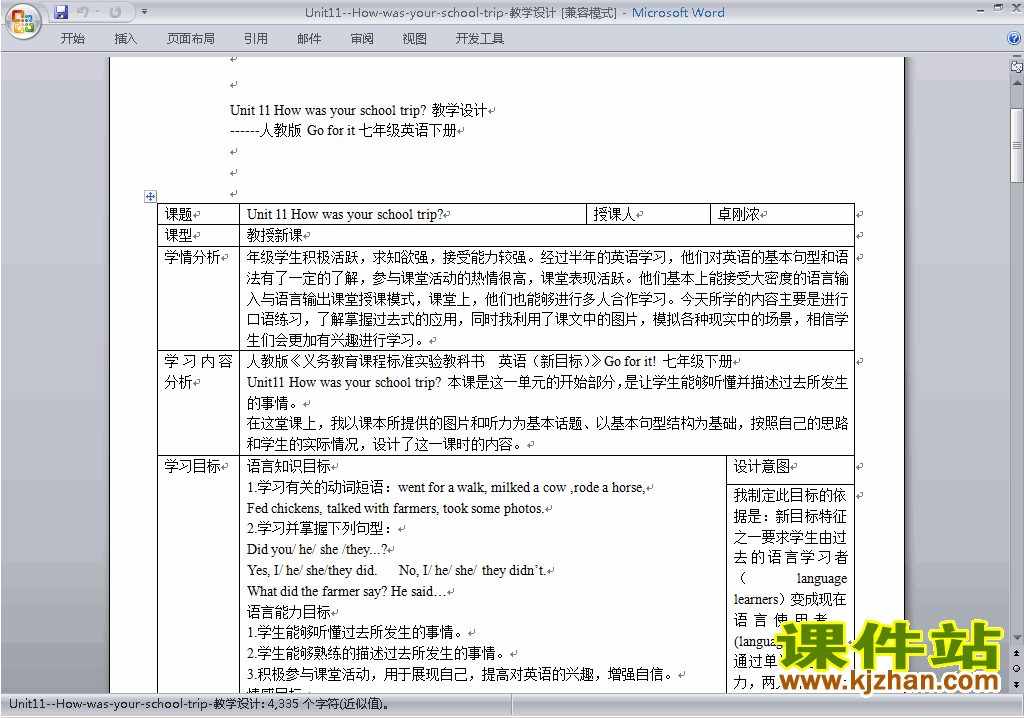Click the line '2.学生能够熟练的描述过去所发生的事情'
The height and width of the screenshot is (718, 1024).
point(378,653)
